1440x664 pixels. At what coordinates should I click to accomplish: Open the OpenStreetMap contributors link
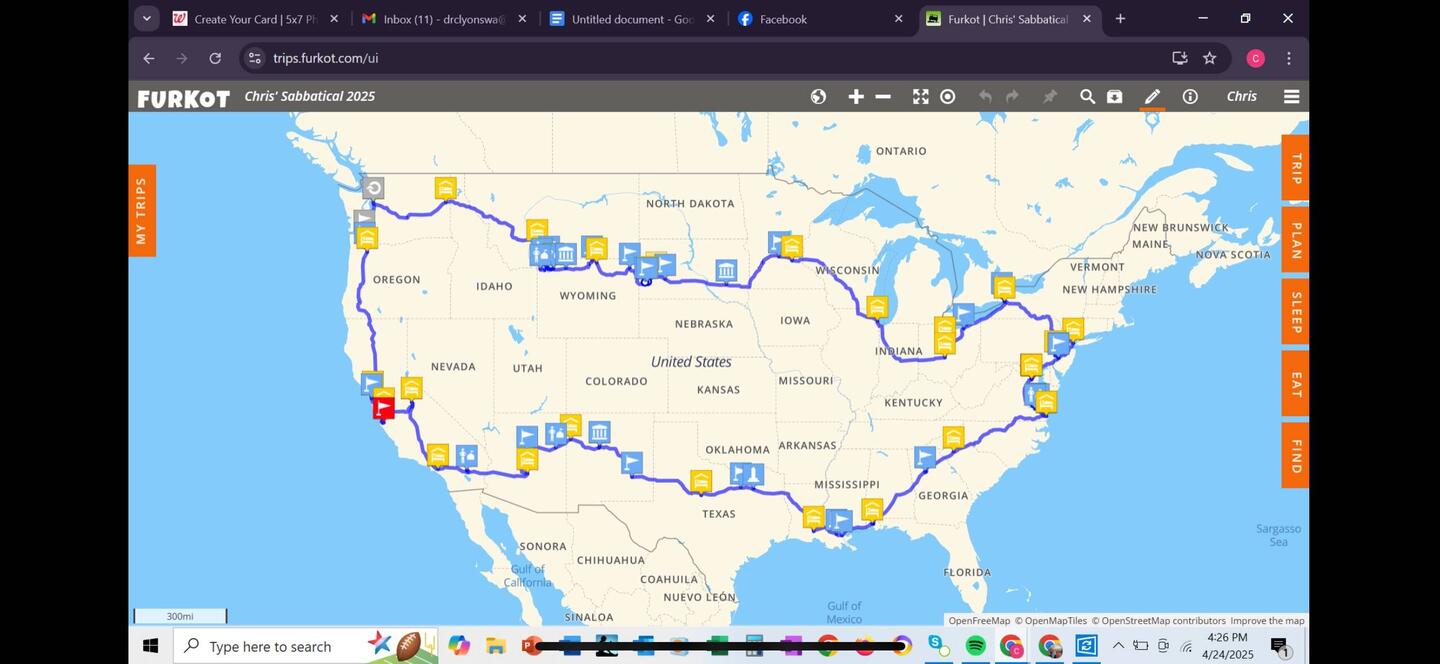1158,621
